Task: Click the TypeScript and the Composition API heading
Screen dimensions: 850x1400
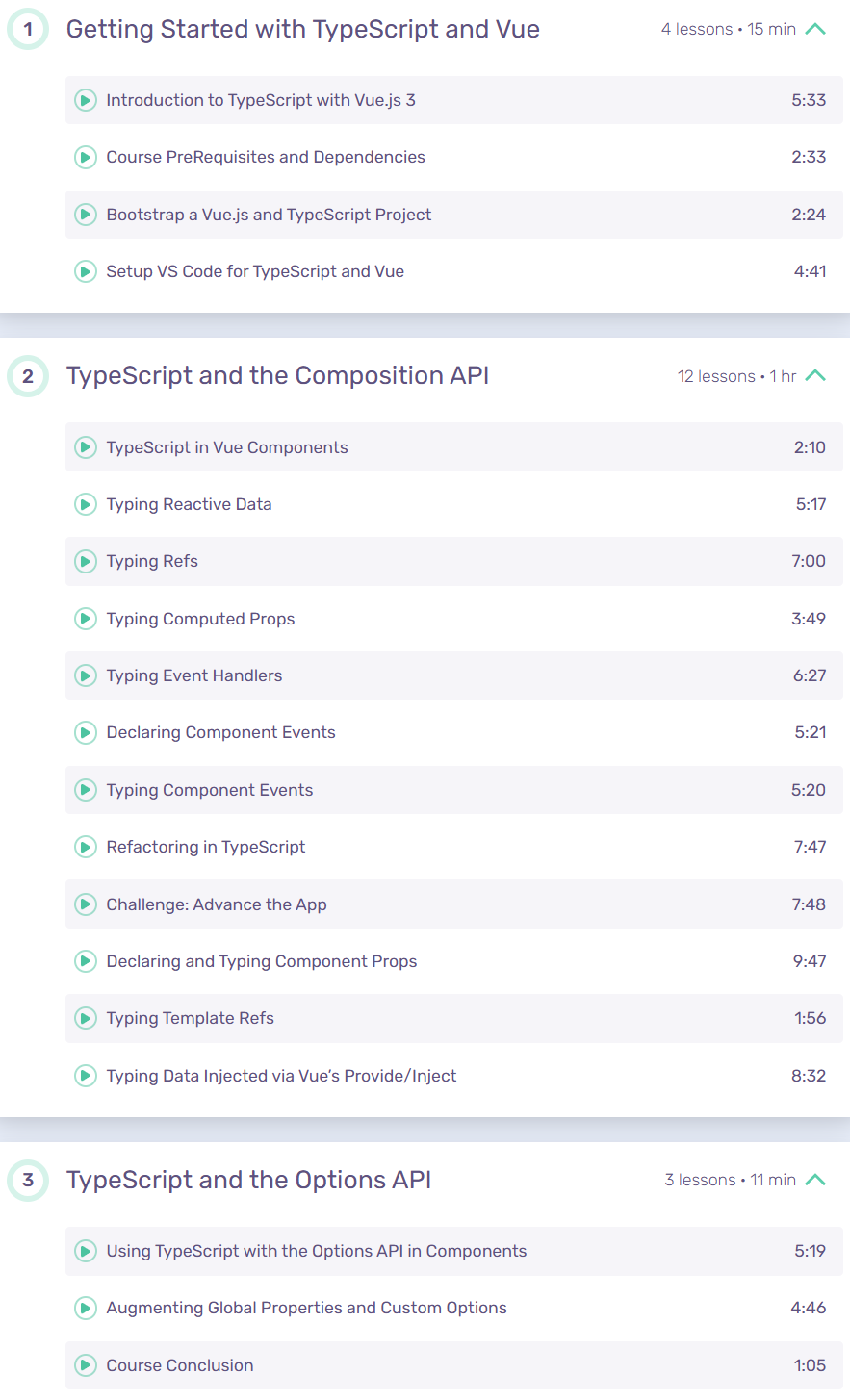Action: pyautogui.click(x=278, y=375)
